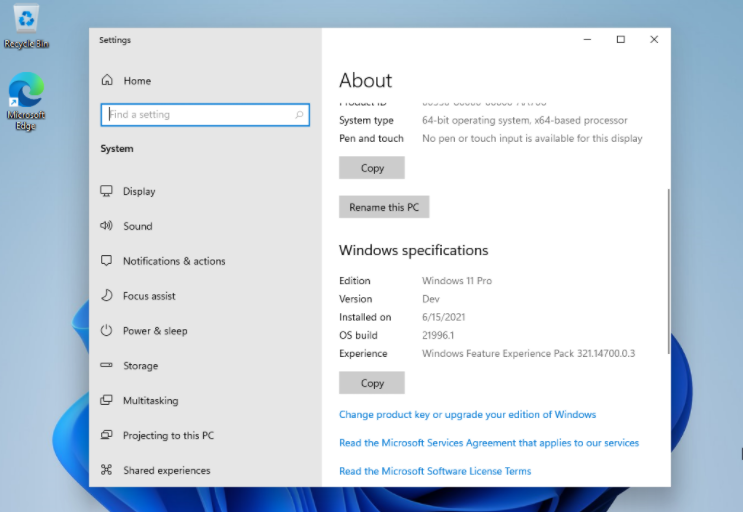This screenshot has width=744, height=512.
Task: Click the Storage drive icon
Action: coord(107,366)
